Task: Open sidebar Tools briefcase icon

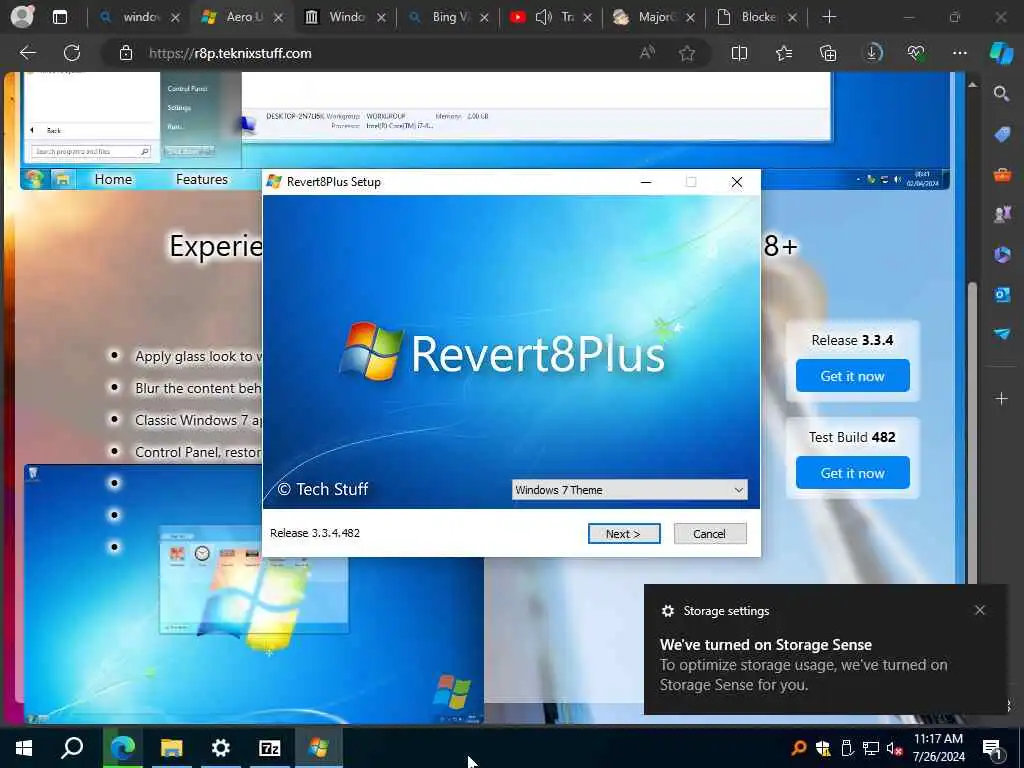Action: click(1002, 174)
